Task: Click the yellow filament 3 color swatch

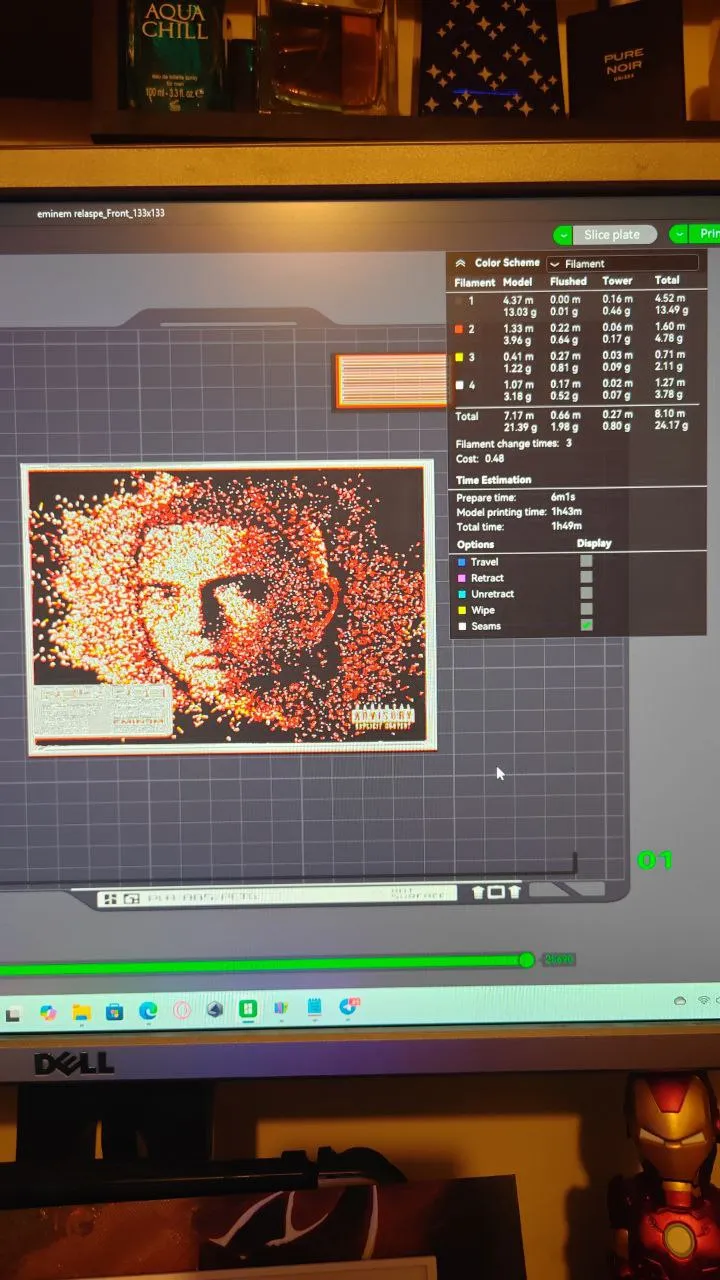Action: [459, 356]
